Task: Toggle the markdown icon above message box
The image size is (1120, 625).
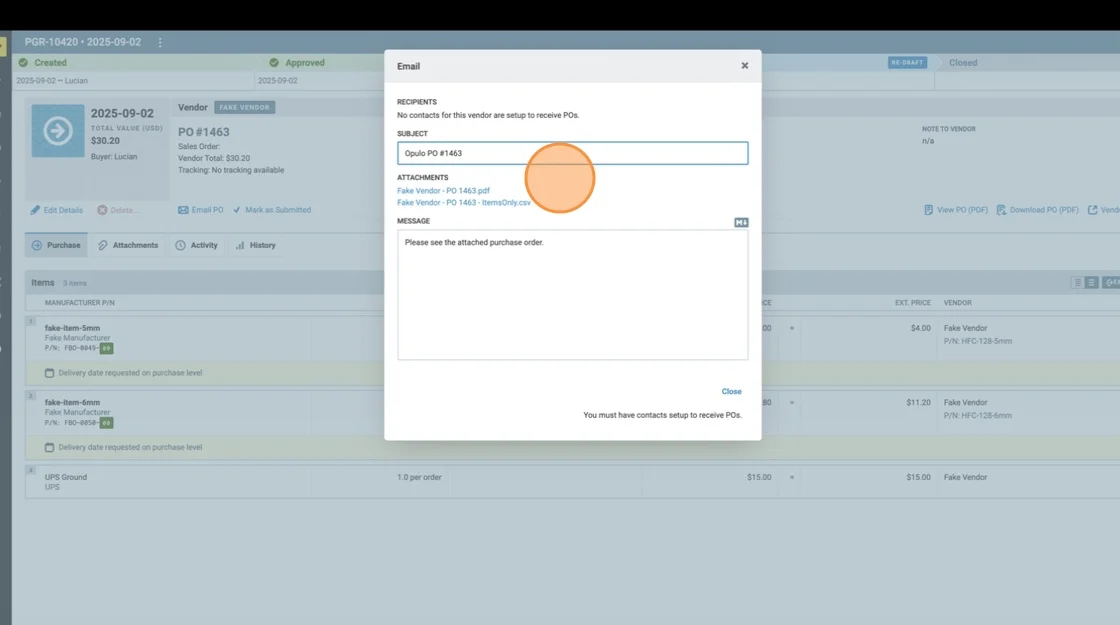Action: pyautogui.click(x=741, y=222)
